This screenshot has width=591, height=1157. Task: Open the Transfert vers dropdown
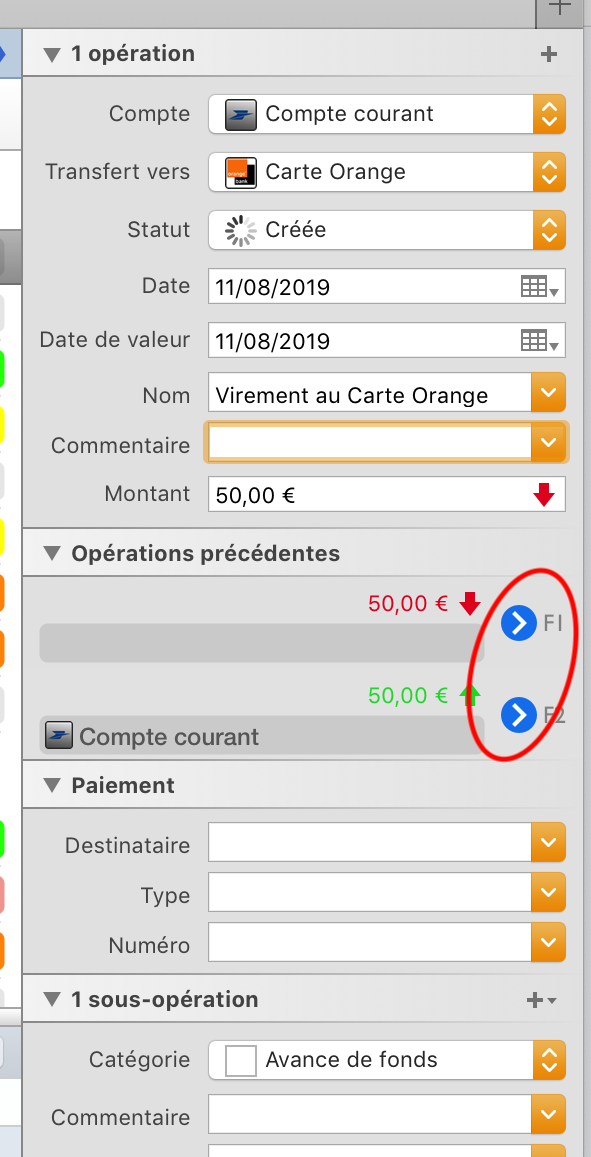click(x=549, y=172)
